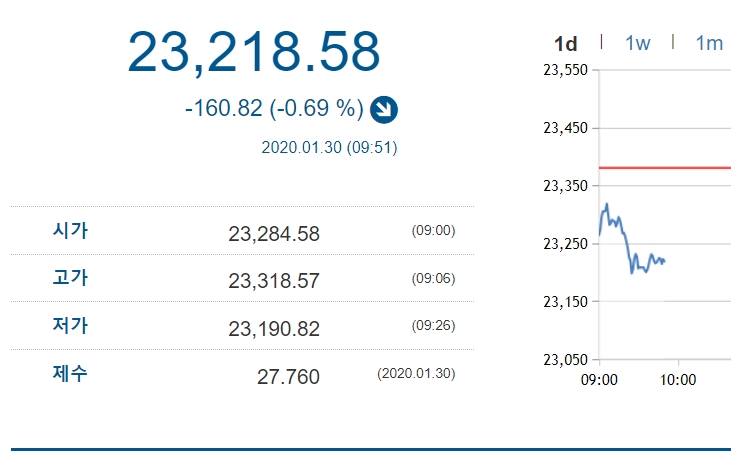731x465 pixels.
Task: Click the main index value 23,218.58
Action: (x=254, y=52)
